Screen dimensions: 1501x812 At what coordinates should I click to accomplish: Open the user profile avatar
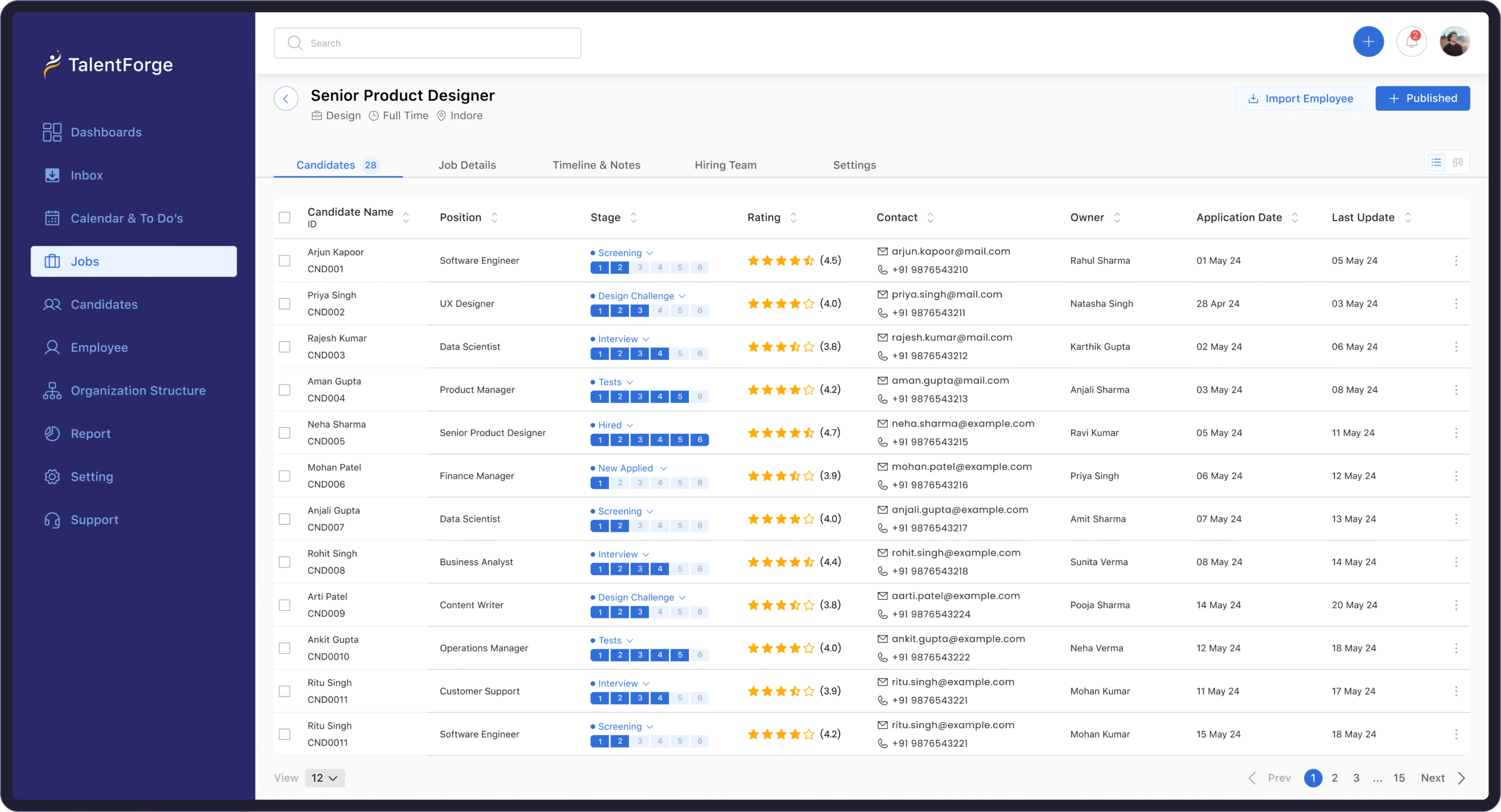1454,42
